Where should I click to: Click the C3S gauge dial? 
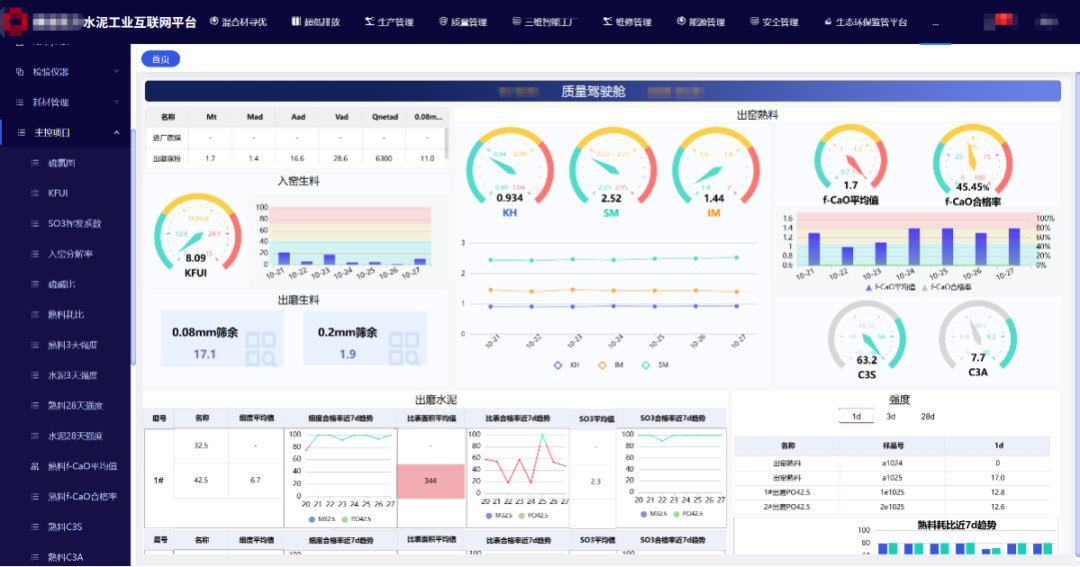pos(866,337)
